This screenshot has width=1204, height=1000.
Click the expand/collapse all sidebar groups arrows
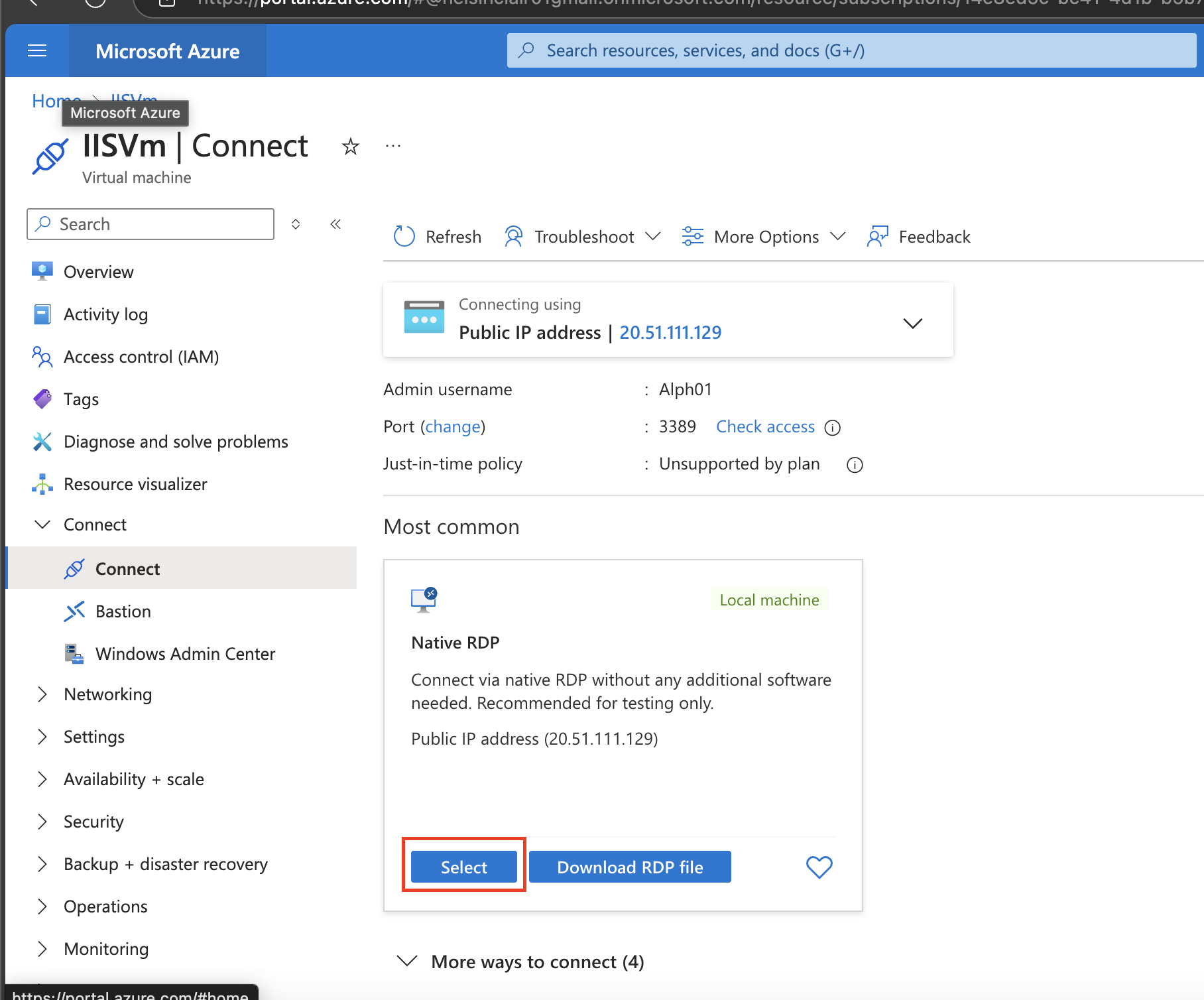tap(296, 224)
